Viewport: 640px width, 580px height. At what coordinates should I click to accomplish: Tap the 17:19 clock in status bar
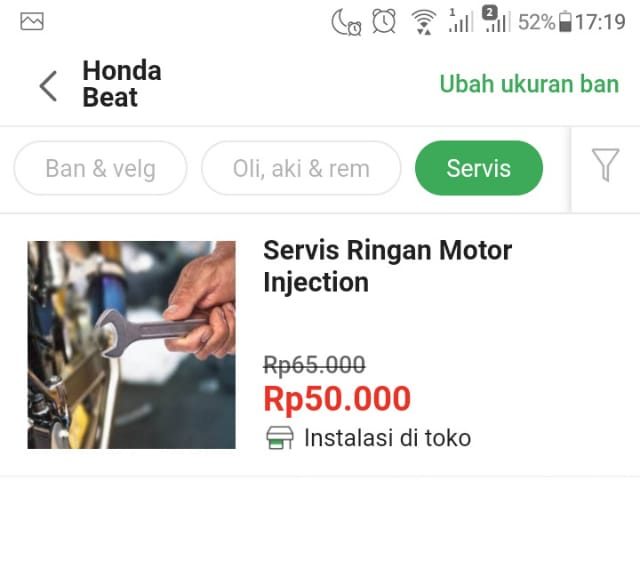click(600, 22)
